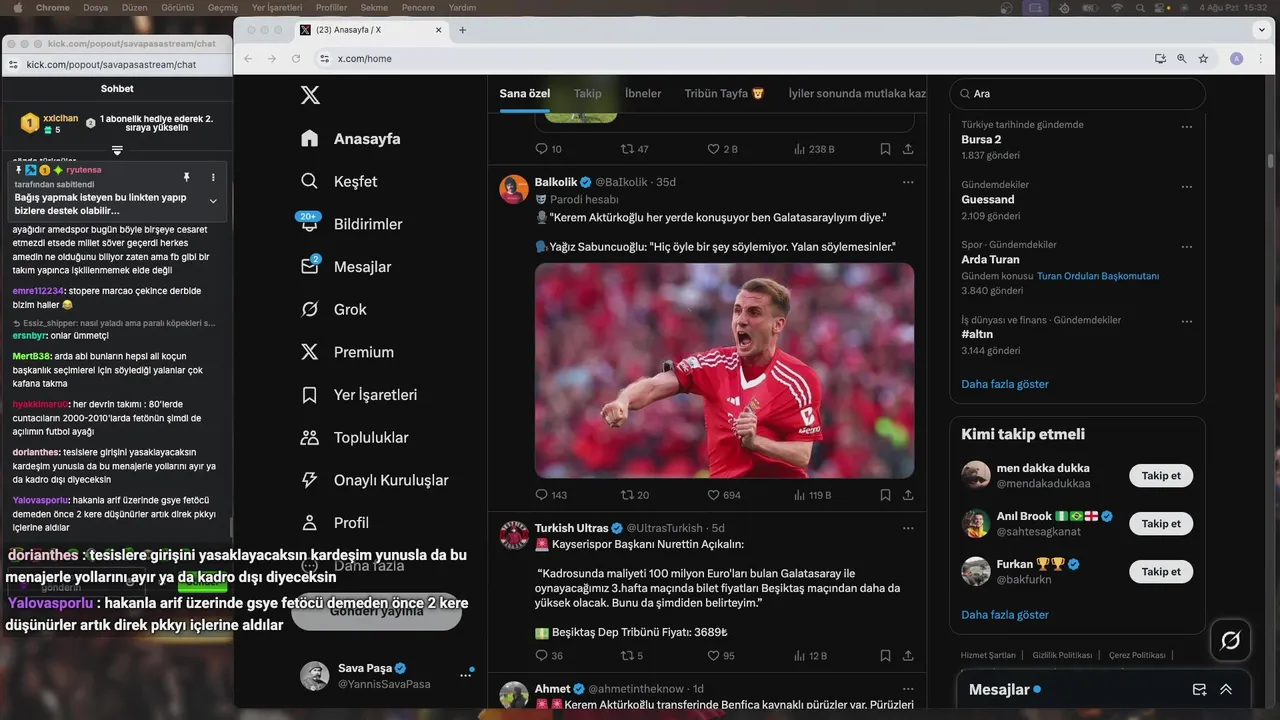Share the Turkish Ultras post
This screenshot has width=1280, height=720.
[908, 656]
